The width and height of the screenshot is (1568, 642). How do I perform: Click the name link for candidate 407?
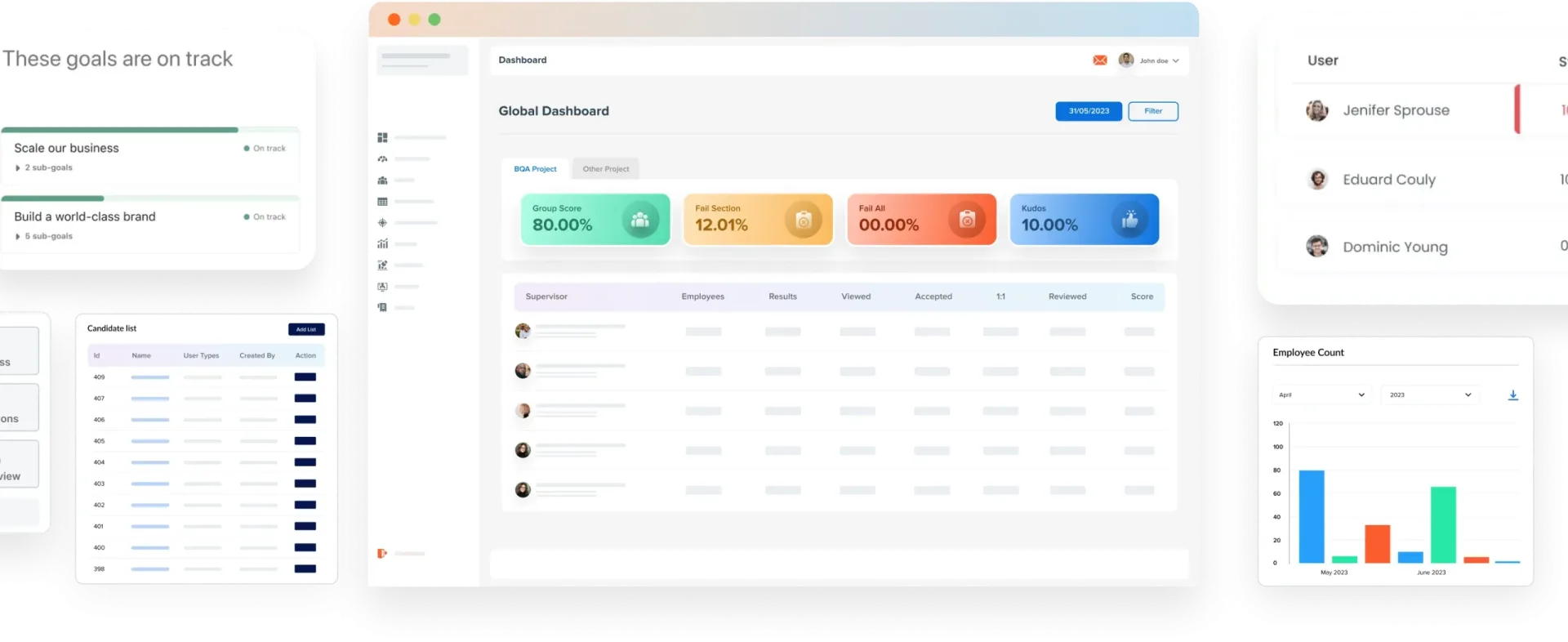[150, 399]
